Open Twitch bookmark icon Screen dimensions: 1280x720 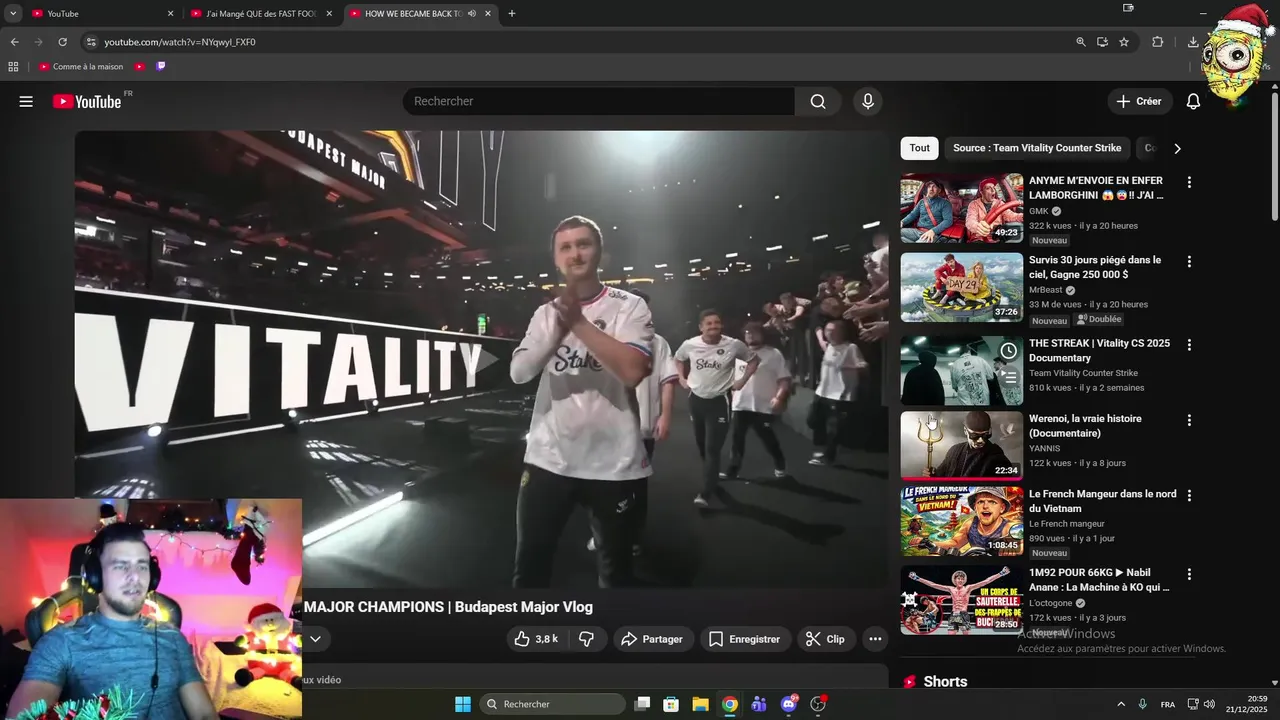[x=160, y=67]
